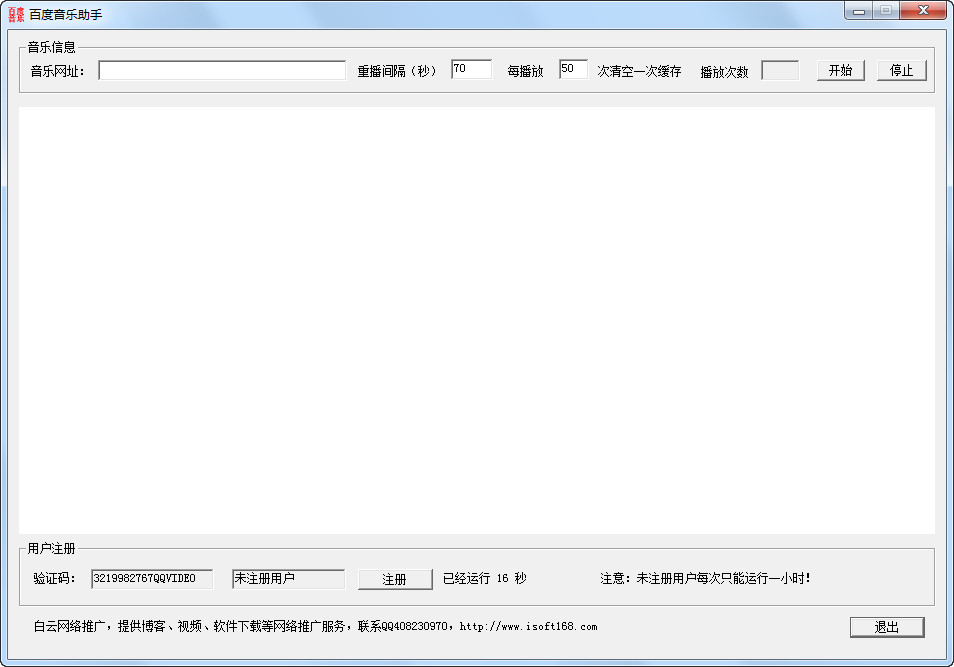Image resolution: width=954 pixels, height=667 pixels.
Task: Click the 音乐网址 input field
Action: [222, 70]
